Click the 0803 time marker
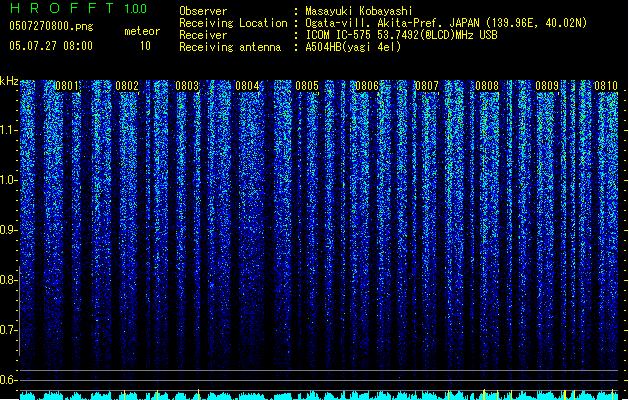 point(187,86)
